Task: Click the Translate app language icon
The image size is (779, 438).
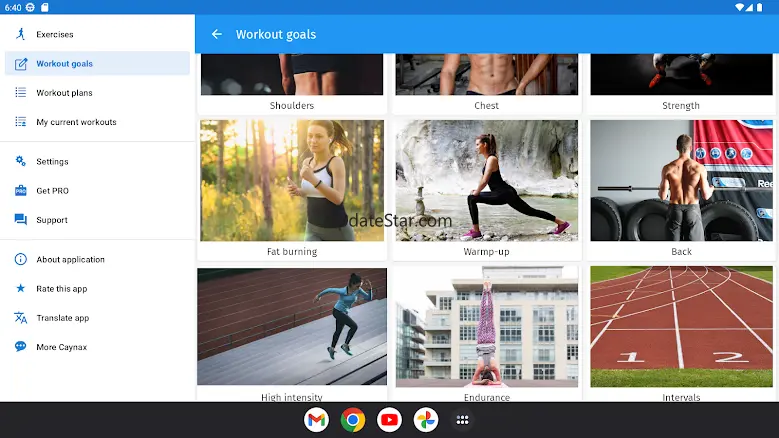Action: pos(20,318)
